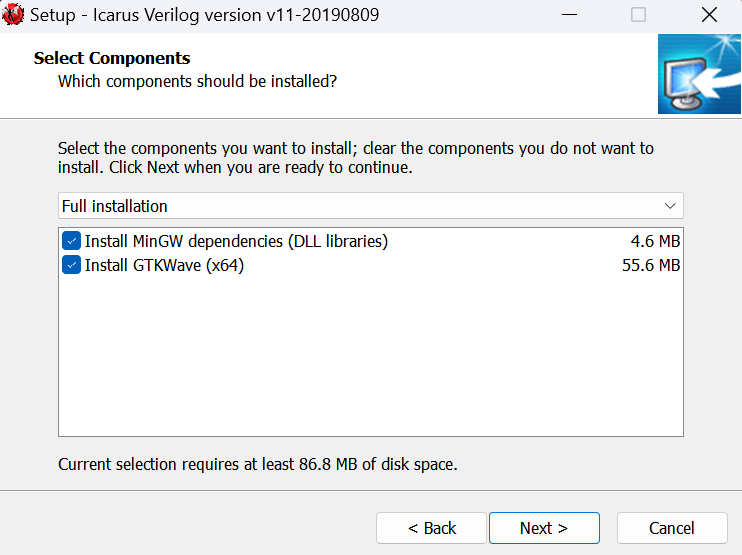Select the 'Install GTKWave (x64)' label text
The width and height of the screenshot is (742, 555).
(164, 265)
